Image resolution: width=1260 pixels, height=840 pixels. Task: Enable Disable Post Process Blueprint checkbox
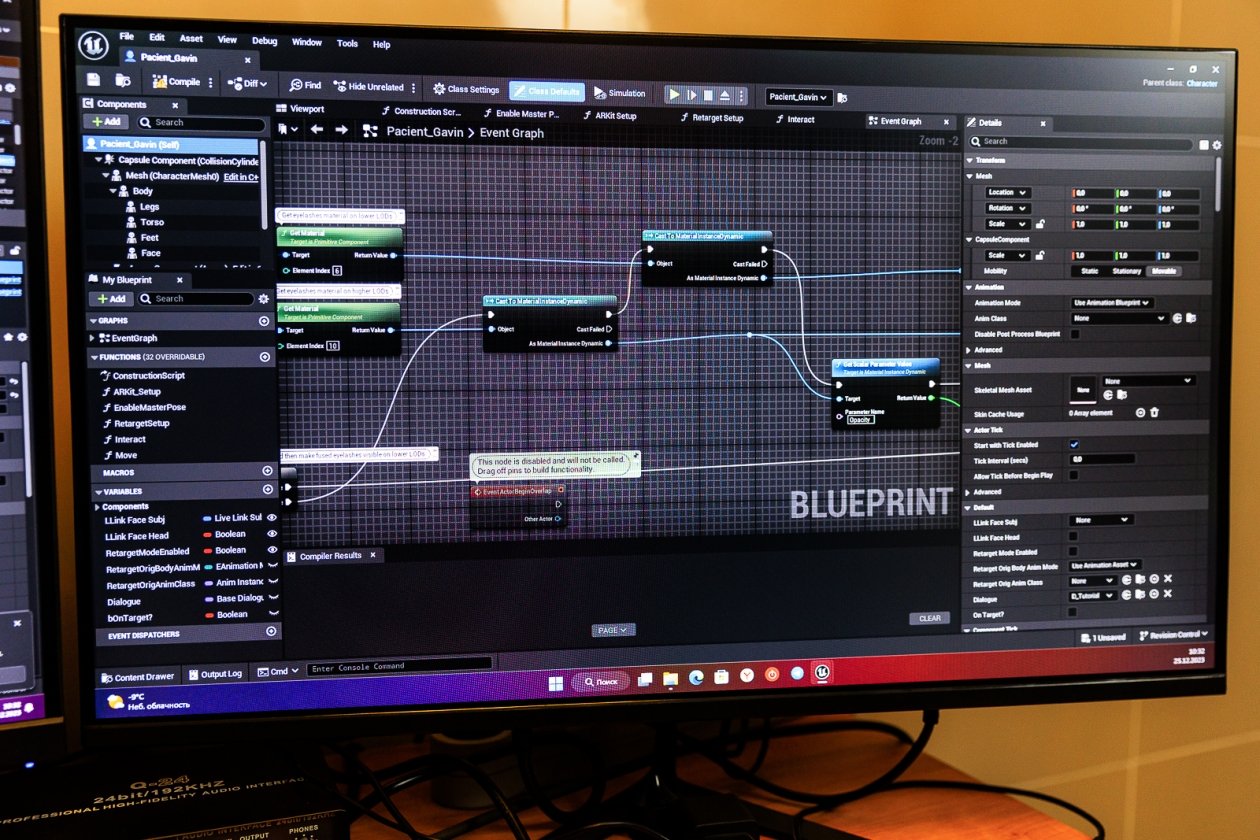click(x=1075, y=334)
